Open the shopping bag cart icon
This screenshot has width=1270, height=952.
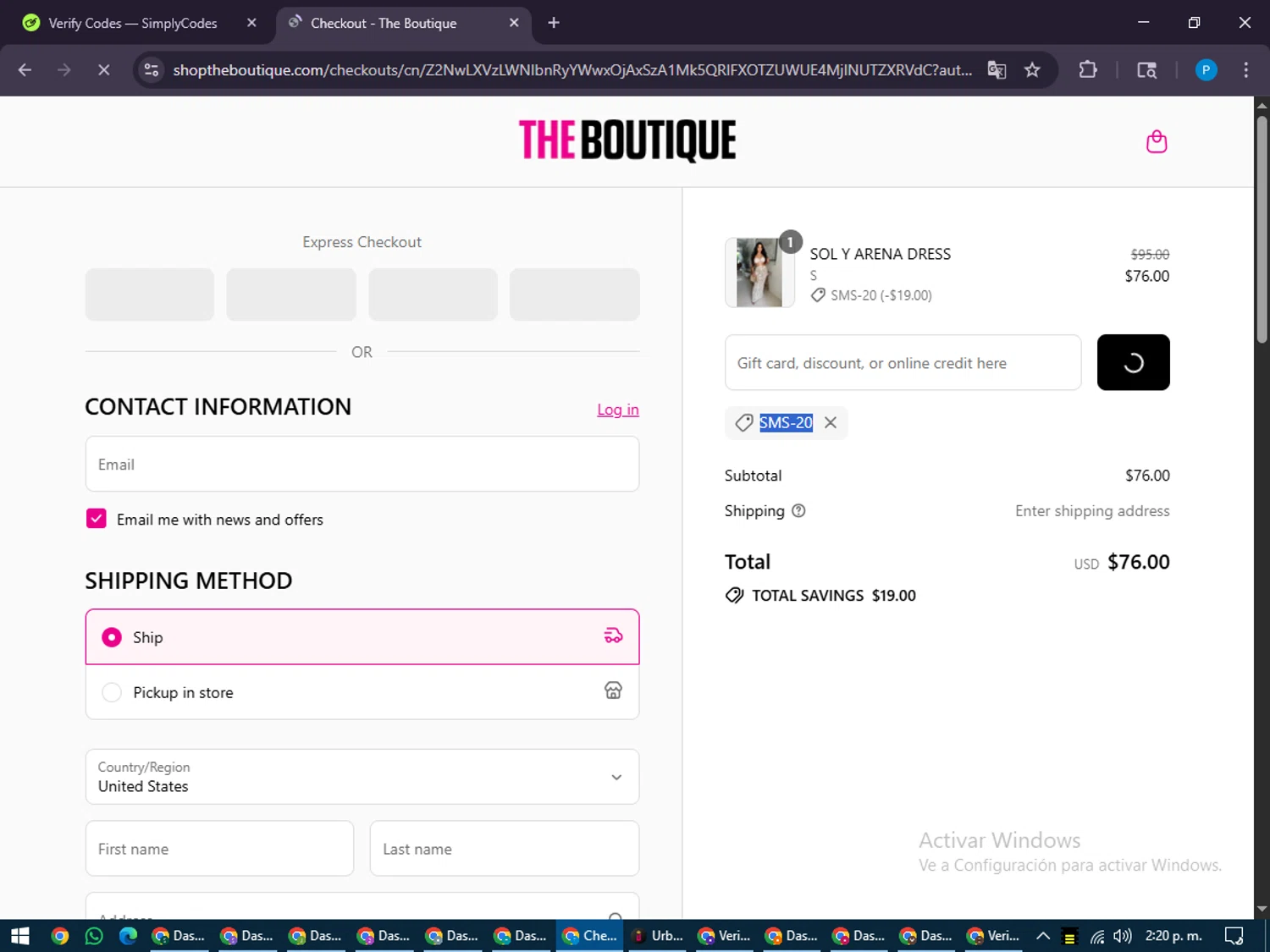[x=1156, y=141]
